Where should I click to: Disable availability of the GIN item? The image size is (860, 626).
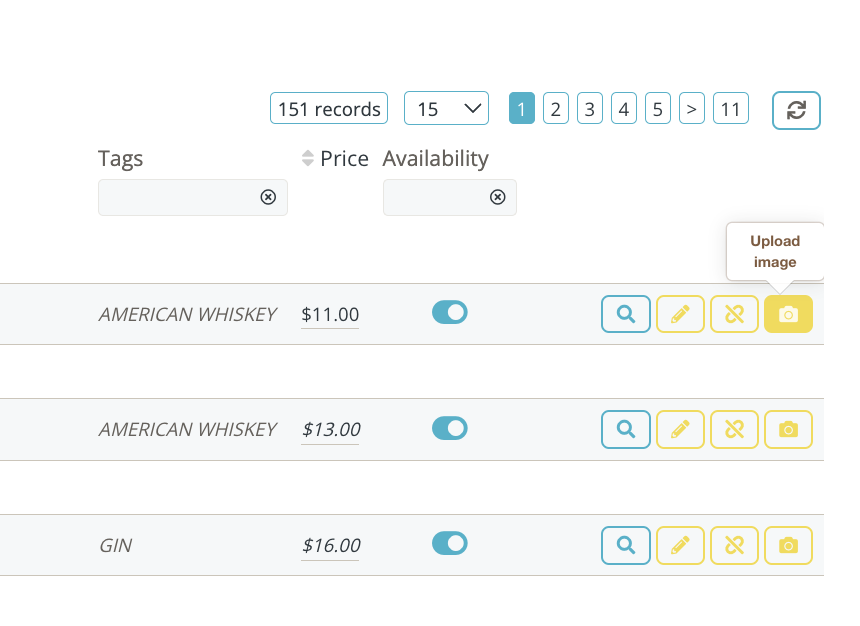(x=450, y=543)
